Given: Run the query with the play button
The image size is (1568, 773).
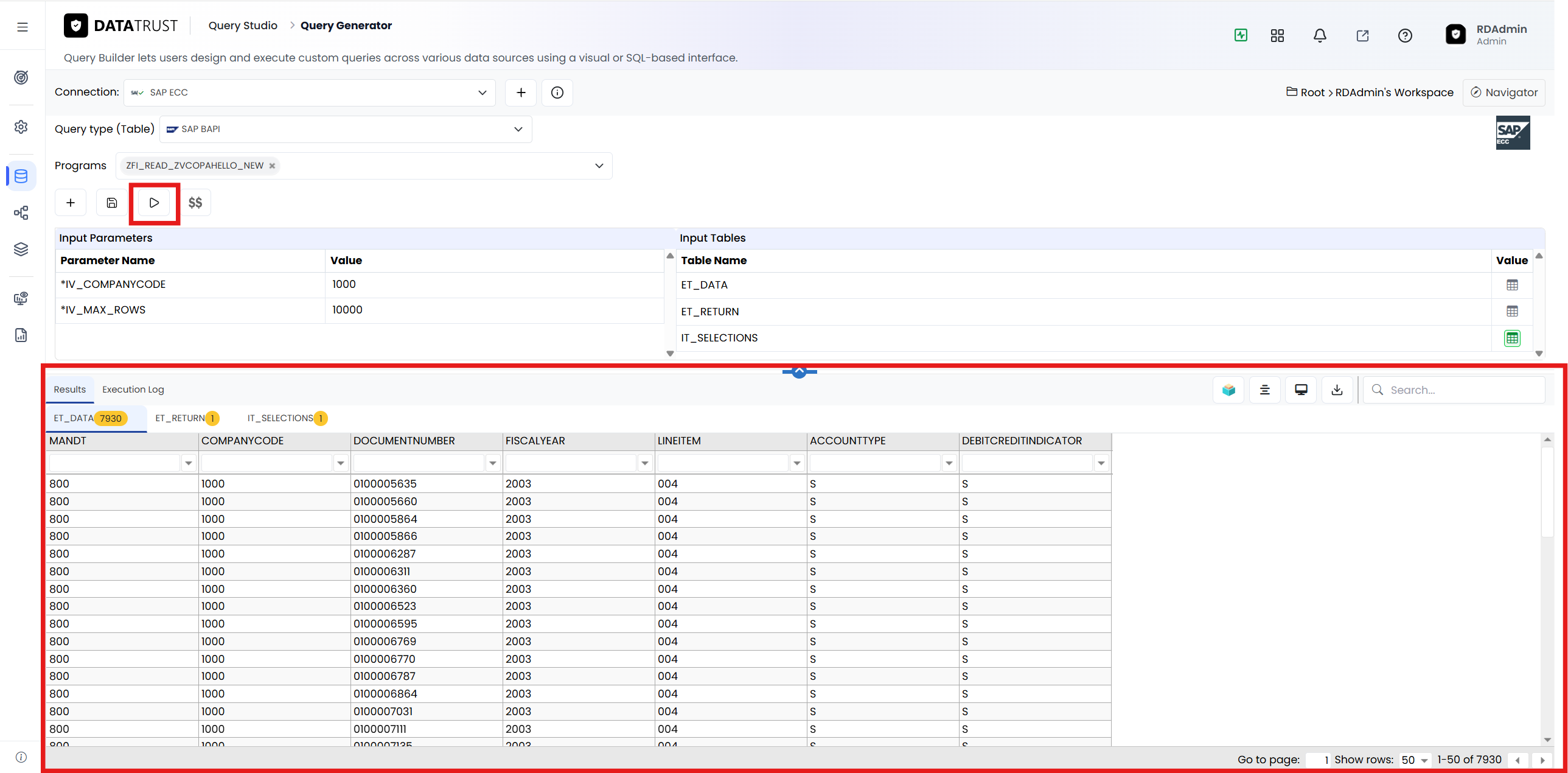Looking at the screenshot, I should click(x=154, y=203).
